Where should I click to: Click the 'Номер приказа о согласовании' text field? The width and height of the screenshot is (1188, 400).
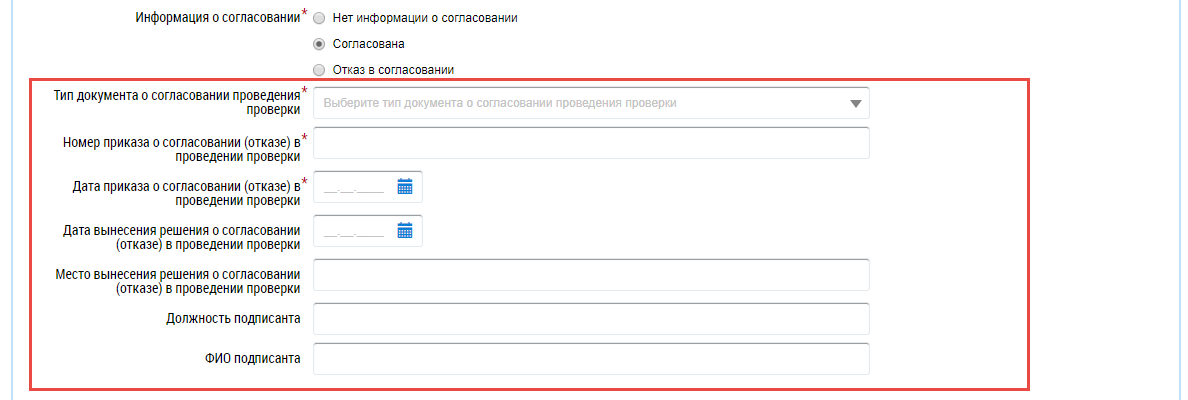(591, 143)
